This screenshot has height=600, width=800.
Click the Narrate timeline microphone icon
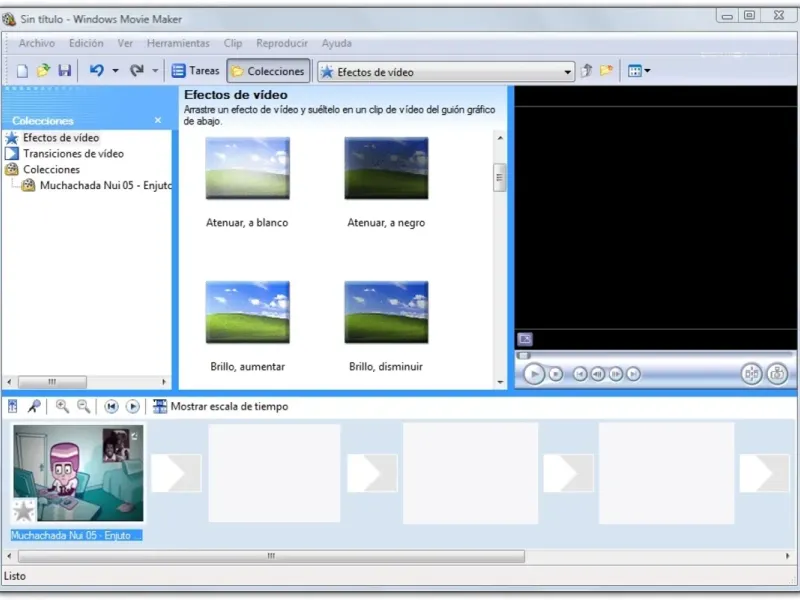tap(34, 406)
